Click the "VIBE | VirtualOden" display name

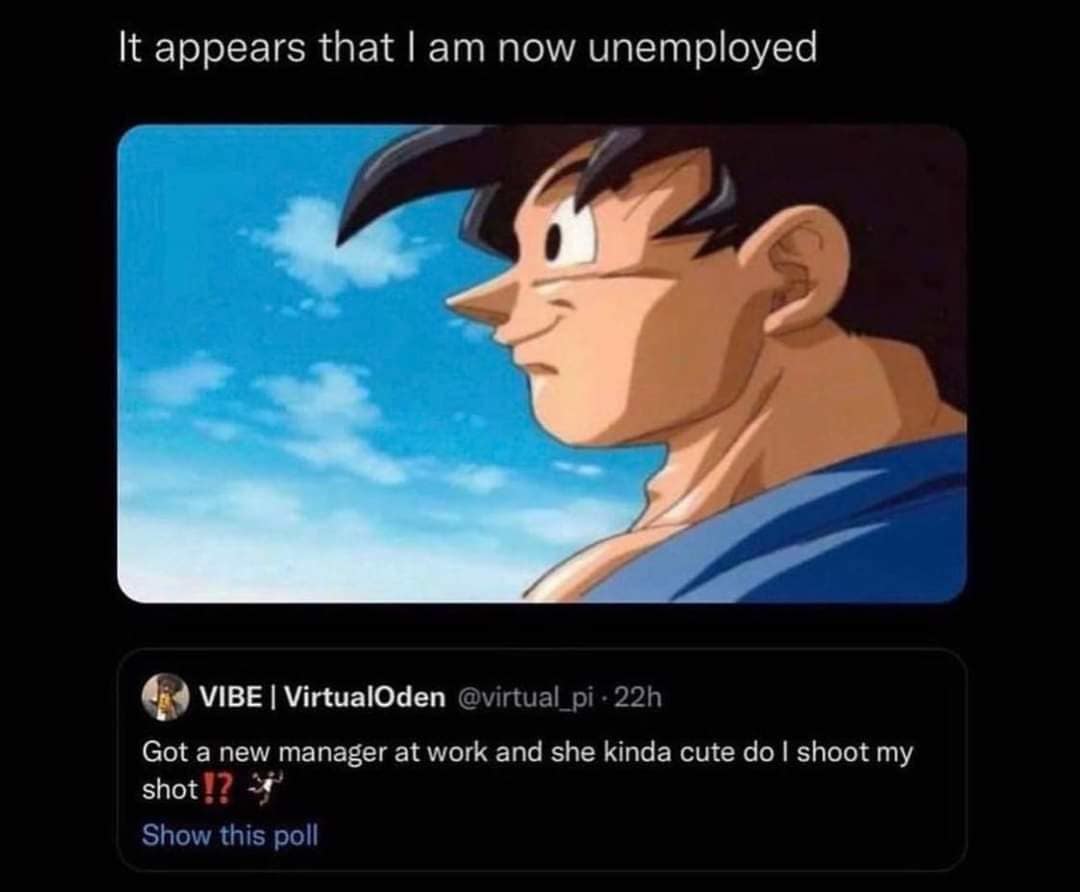[x=322, y=697]
